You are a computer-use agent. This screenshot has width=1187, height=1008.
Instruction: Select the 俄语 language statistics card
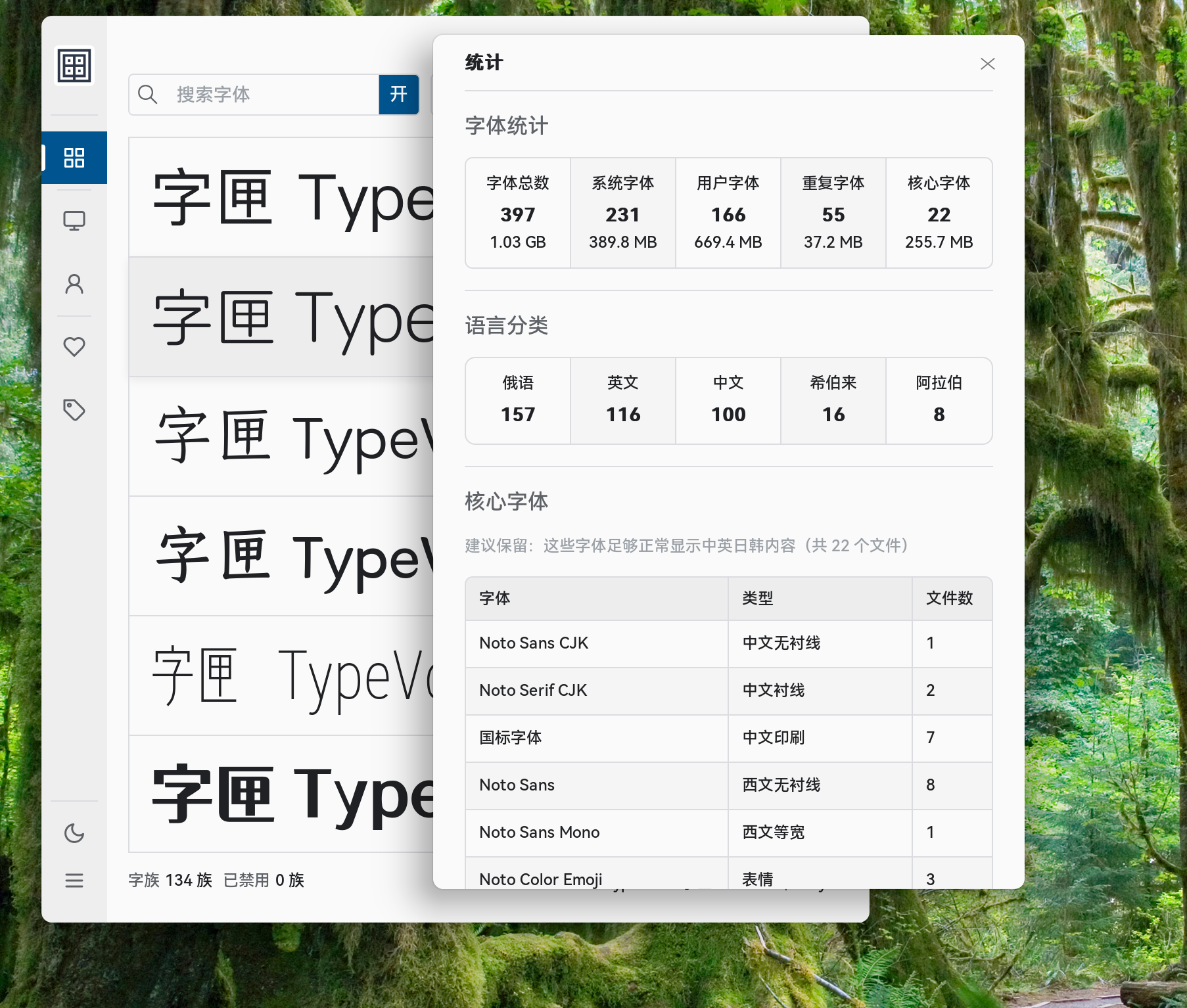[517, 400]
